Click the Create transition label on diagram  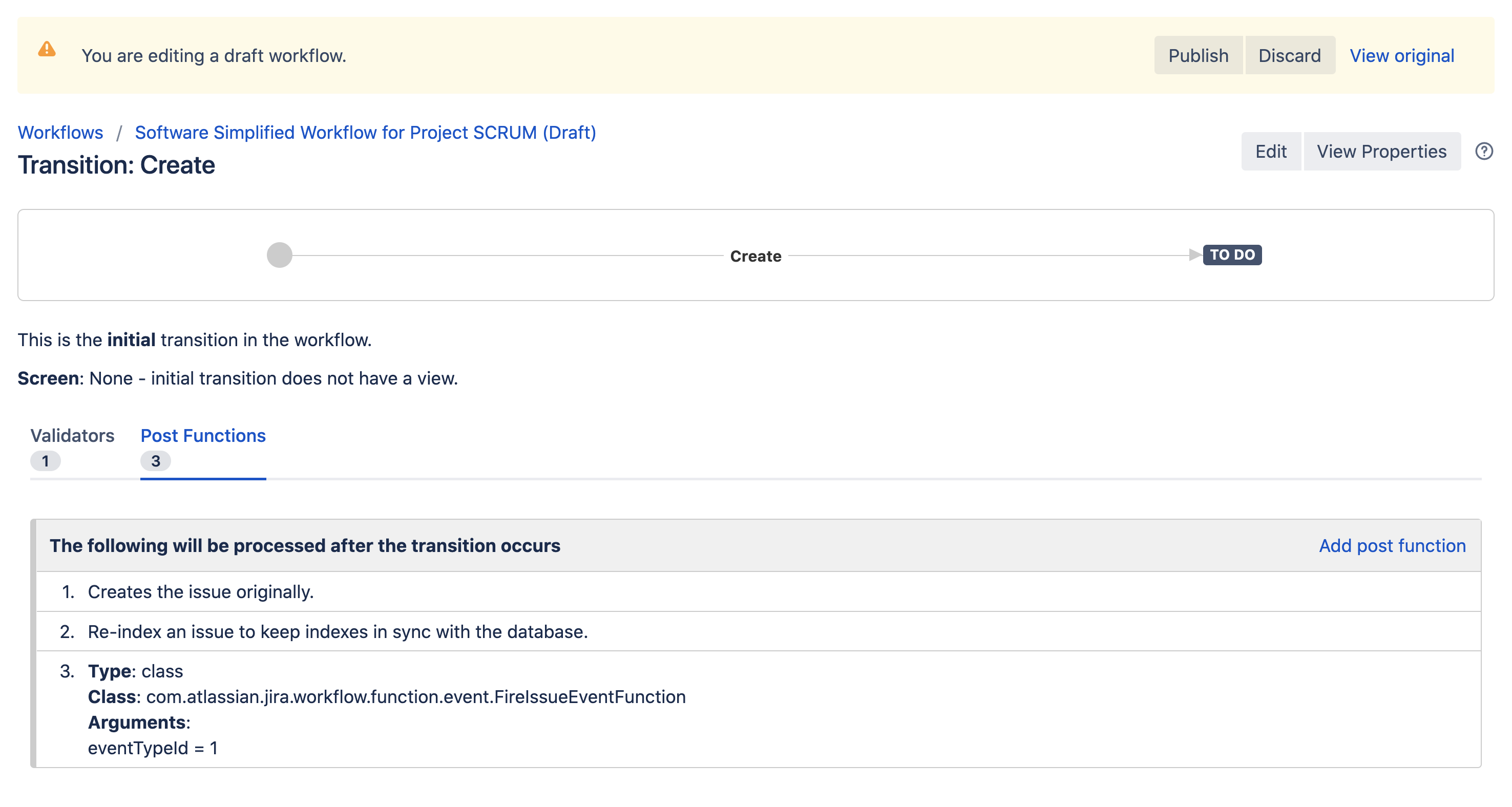755,255
